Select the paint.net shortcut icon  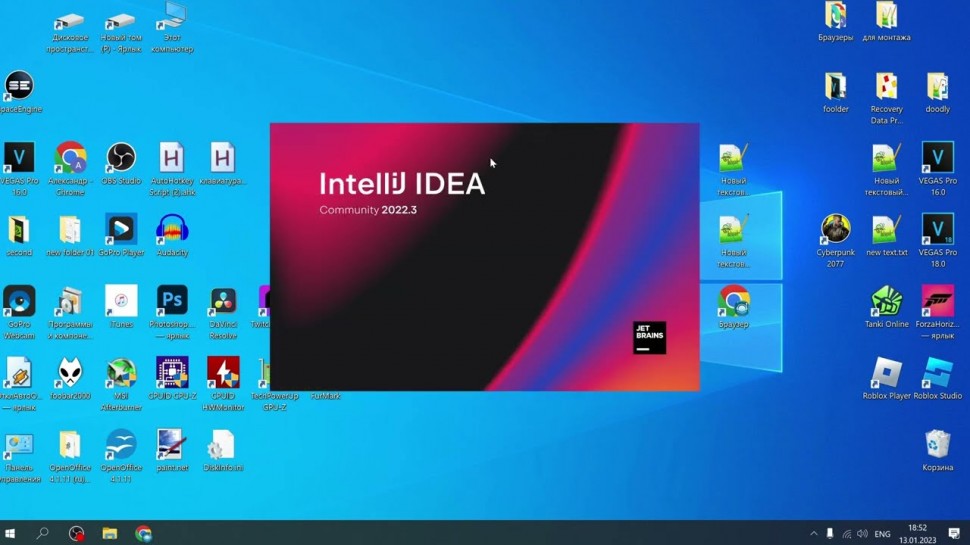click(x=170, y=445)
